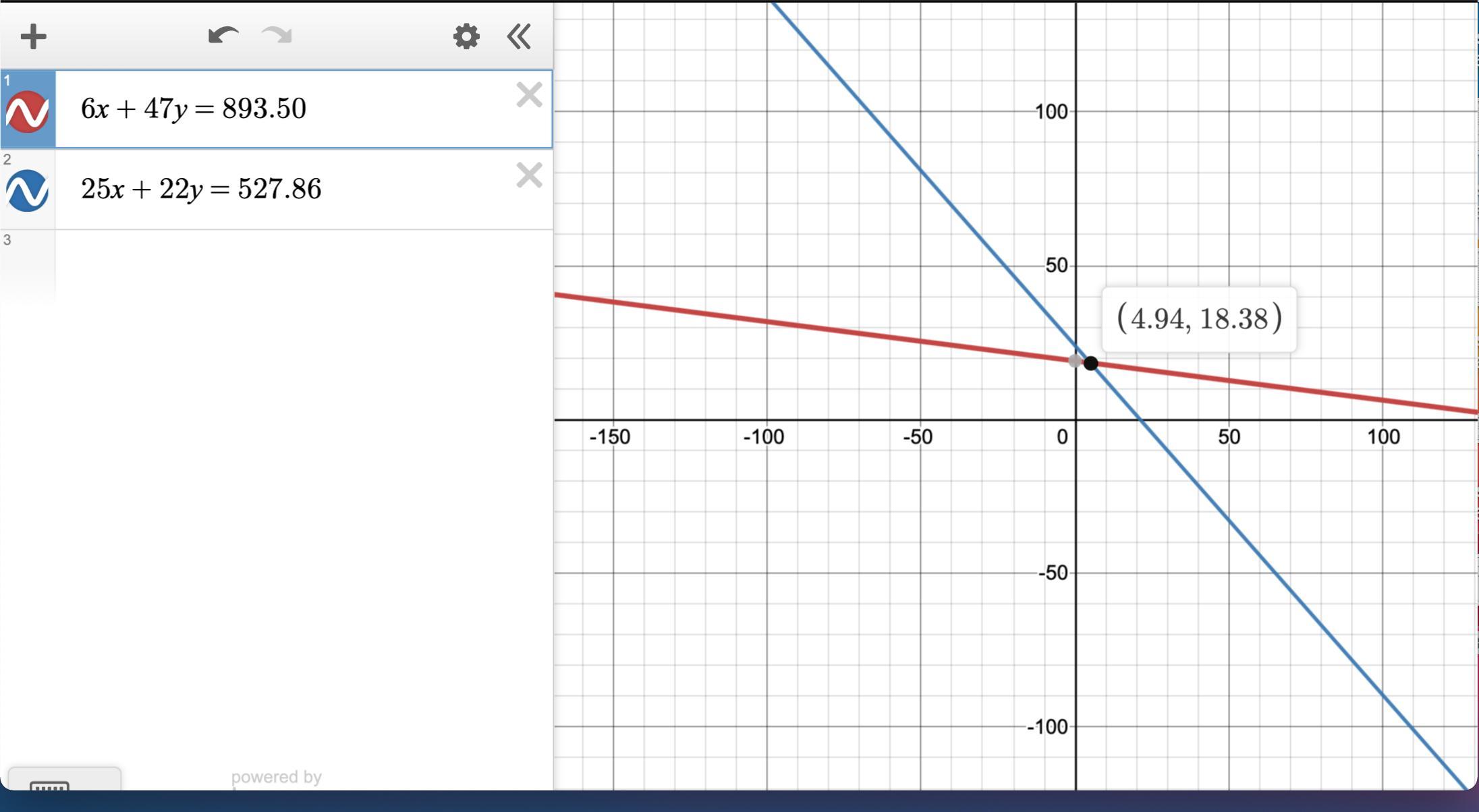Click the grayed redo arrow
Screen dimensions: 1479x812
(x=277, y=36)
